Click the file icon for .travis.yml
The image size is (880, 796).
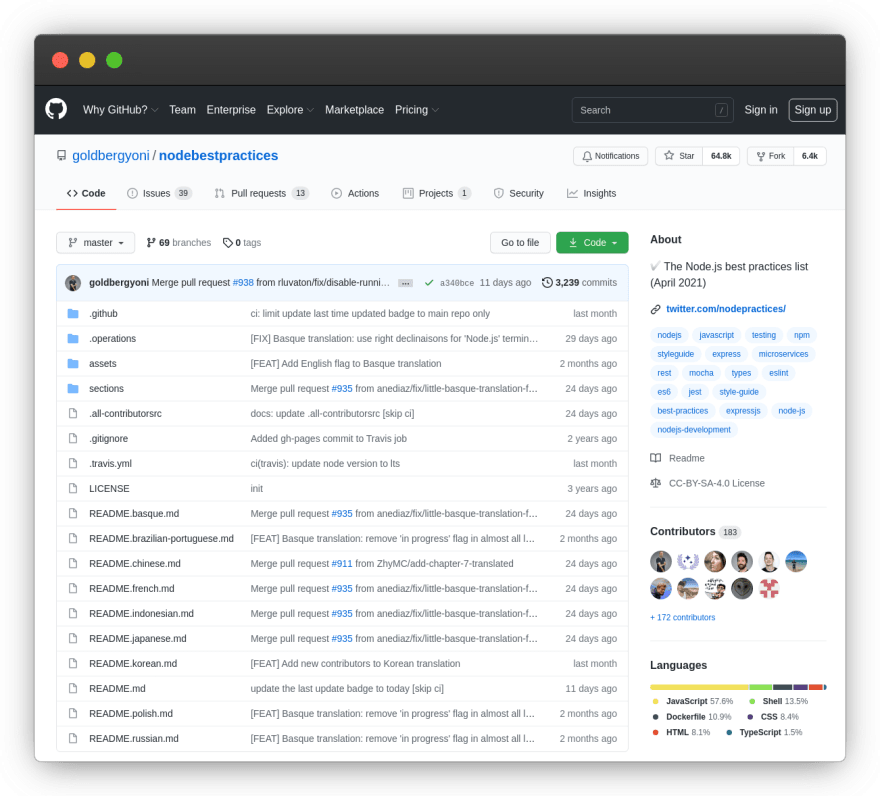click(x=73, y=463)
